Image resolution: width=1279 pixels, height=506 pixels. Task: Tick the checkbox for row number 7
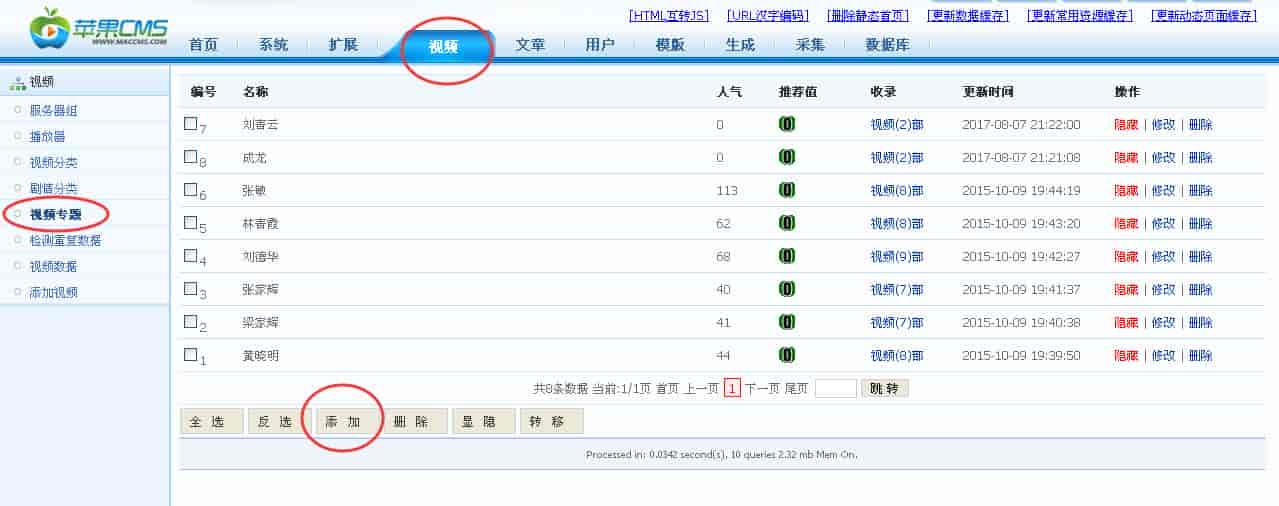tap(191, 124)
